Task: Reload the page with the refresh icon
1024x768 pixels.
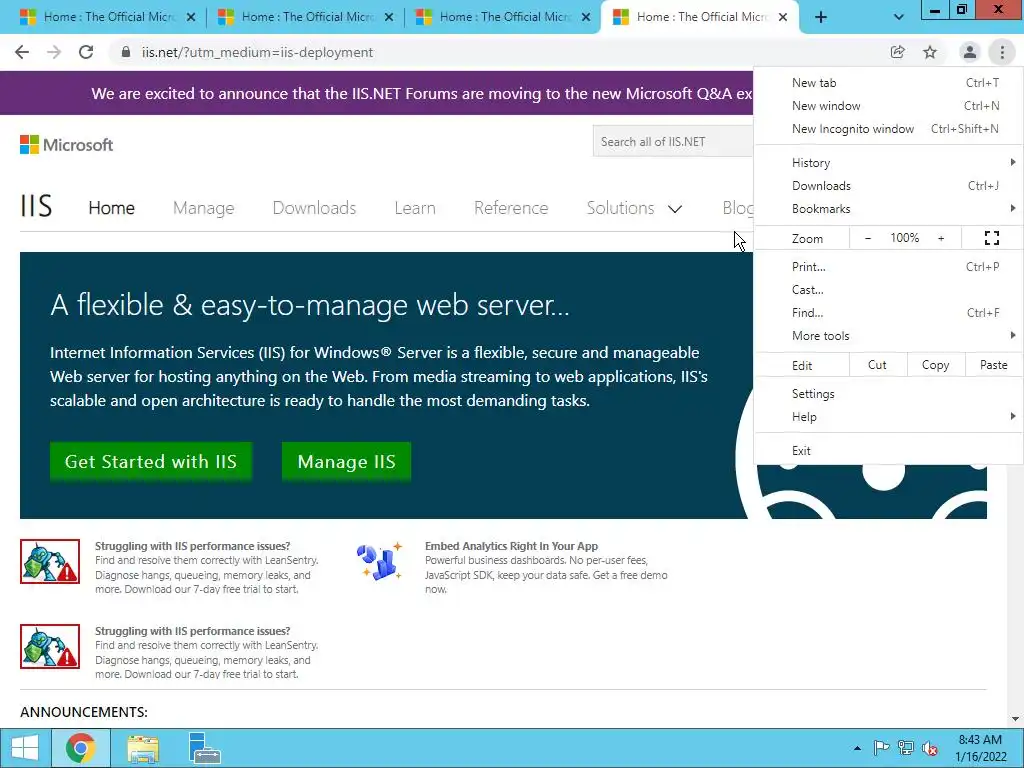Action: pyautogui.click(x=86, y=52)
